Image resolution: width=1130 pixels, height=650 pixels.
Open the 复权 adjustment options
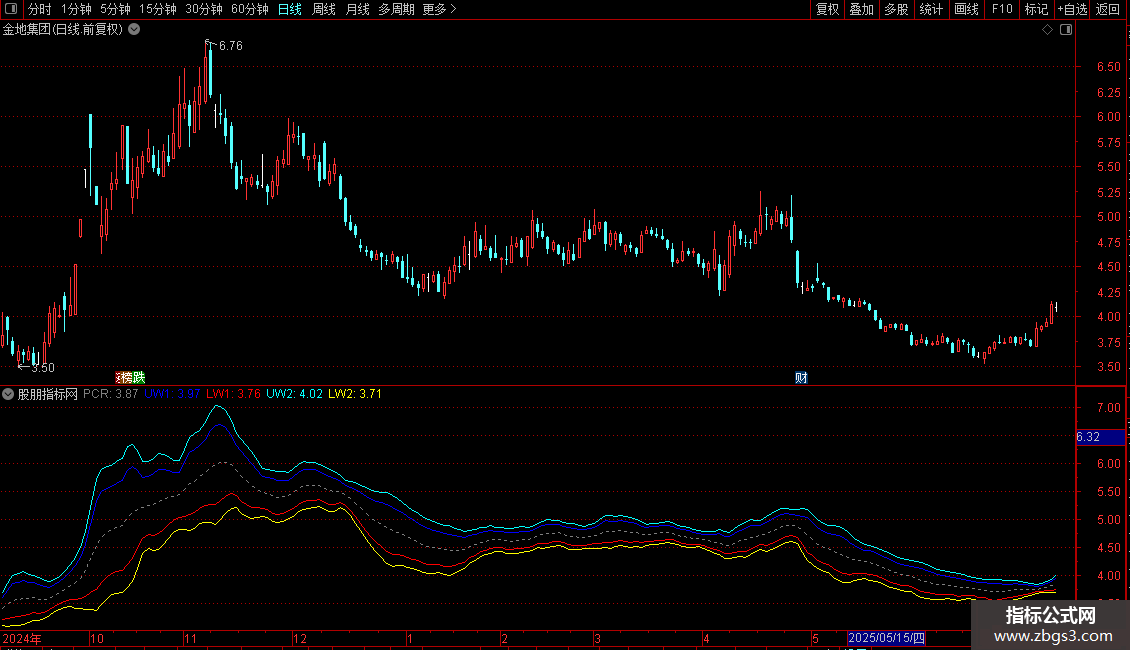(x=827, y=9)
